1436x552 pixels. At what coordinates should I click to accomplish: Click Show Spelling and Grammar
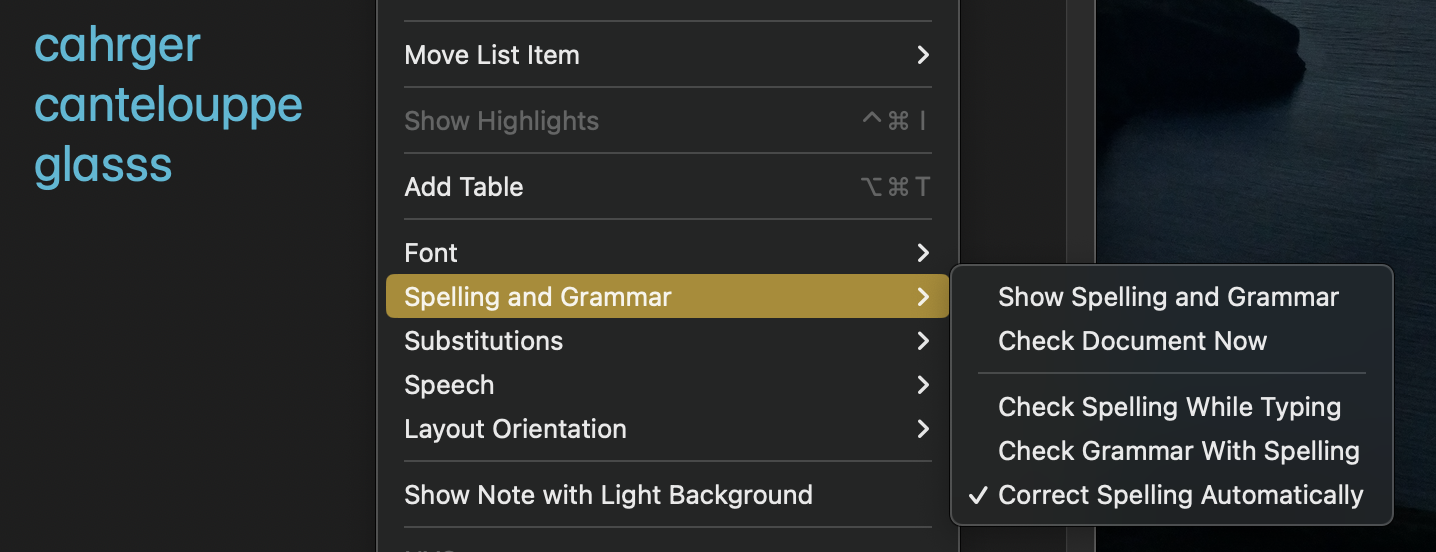[x=1168, y=297]
